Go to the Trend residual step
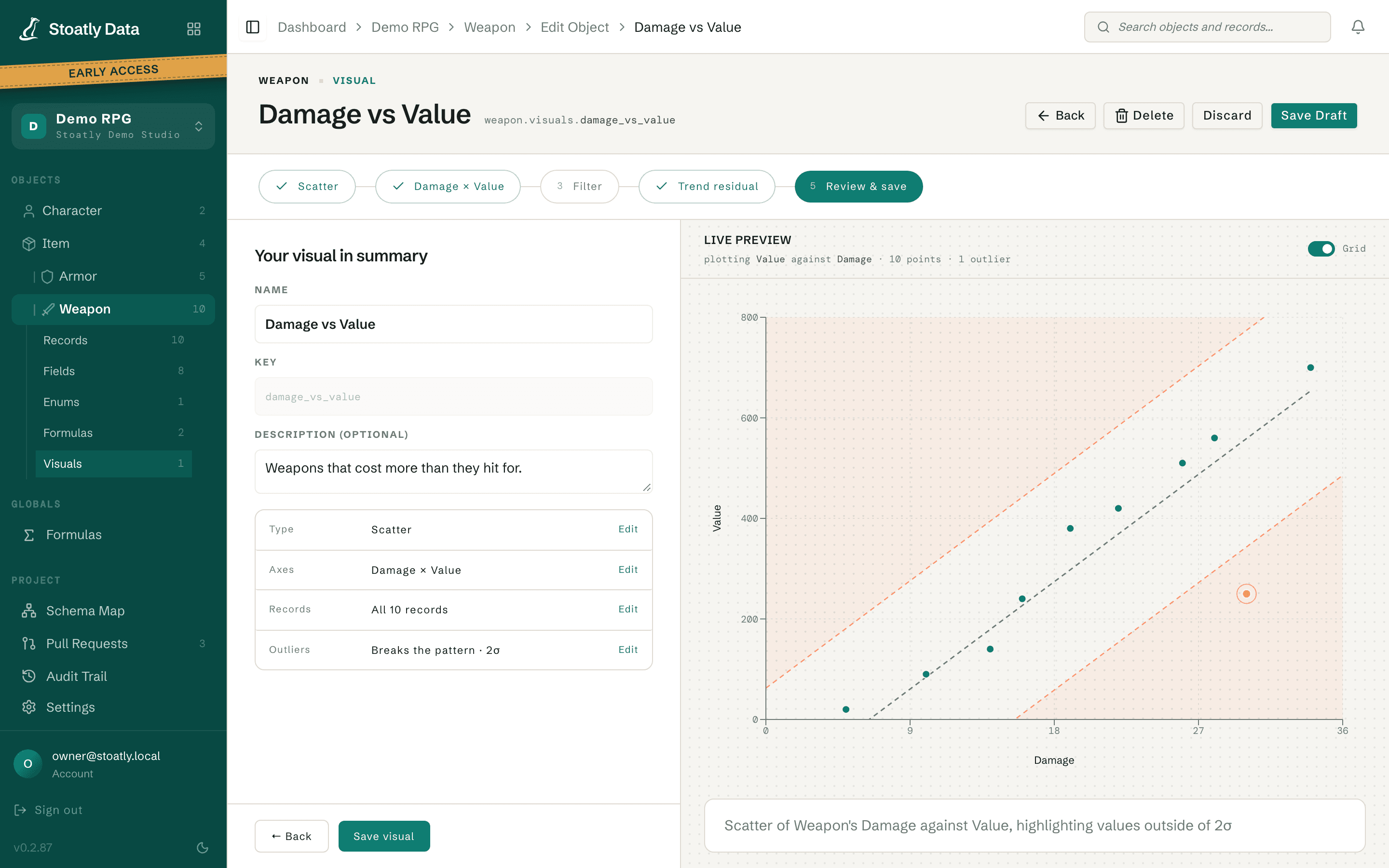The height and width of the screenshot is (868, 1389). [707, 186]
